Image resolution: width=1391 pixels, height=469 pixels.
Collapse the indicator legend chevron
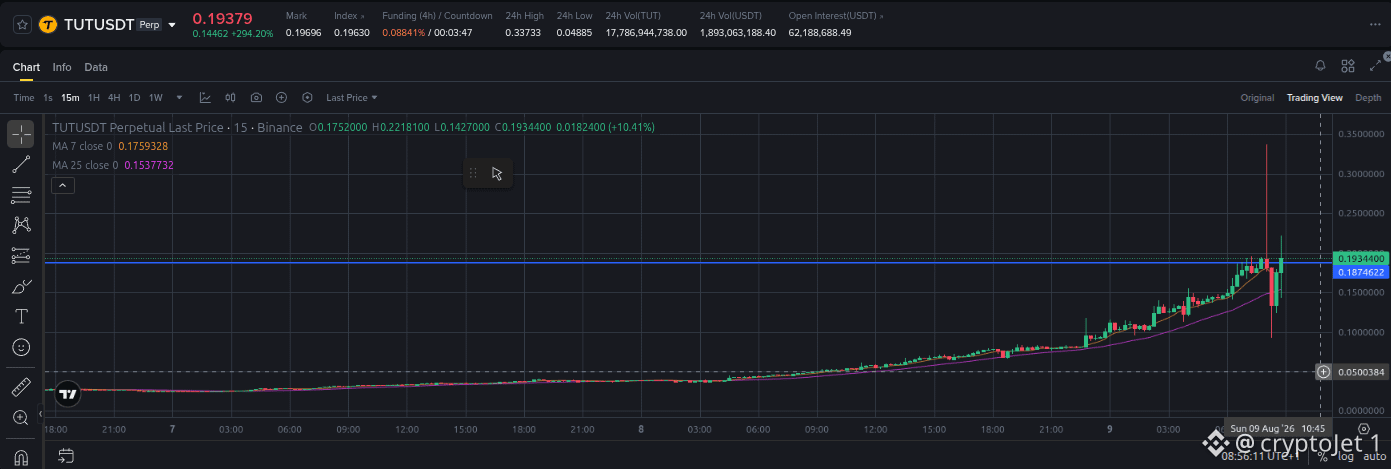62,185
